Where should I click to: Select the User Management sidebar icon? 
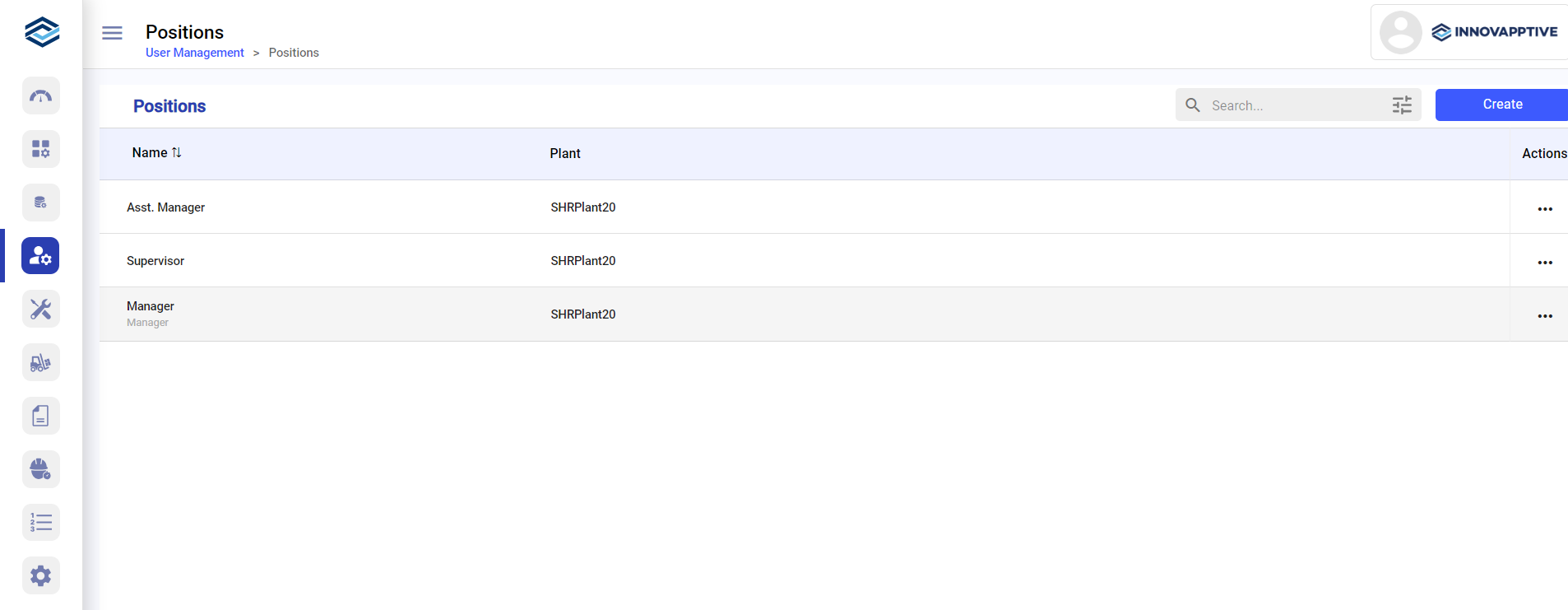point(40,256)
